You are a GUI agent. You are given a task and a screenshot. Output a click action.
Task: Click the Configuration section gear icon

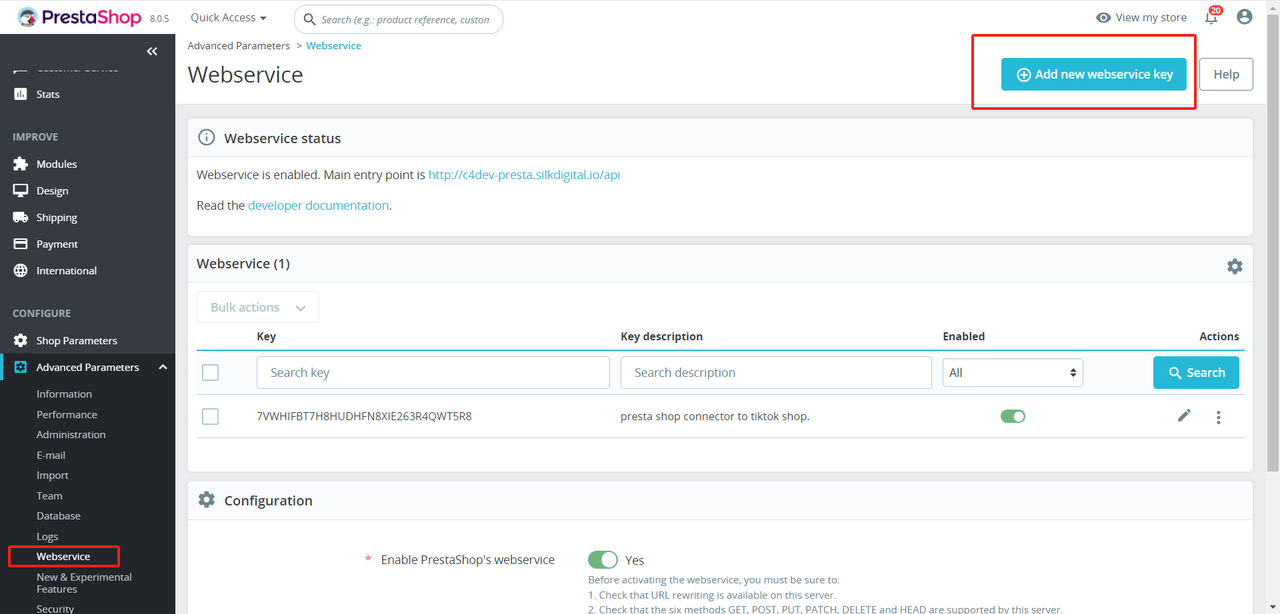click(206, 500)
